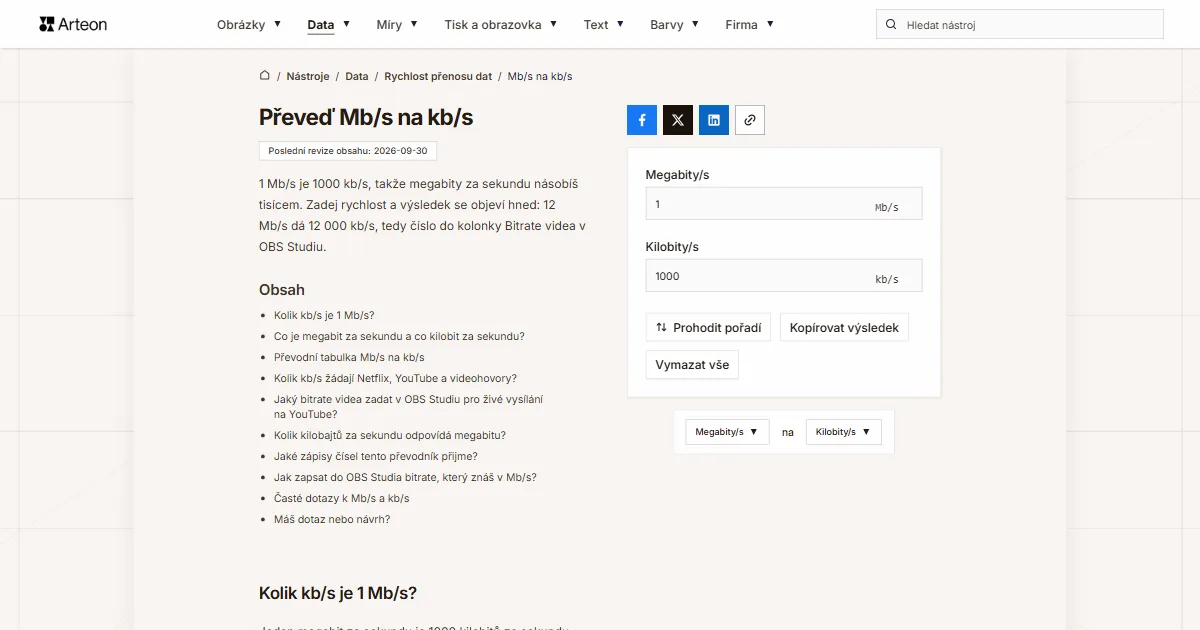
Task: Click the 'Obsah' heading
Action: point(282,290)
